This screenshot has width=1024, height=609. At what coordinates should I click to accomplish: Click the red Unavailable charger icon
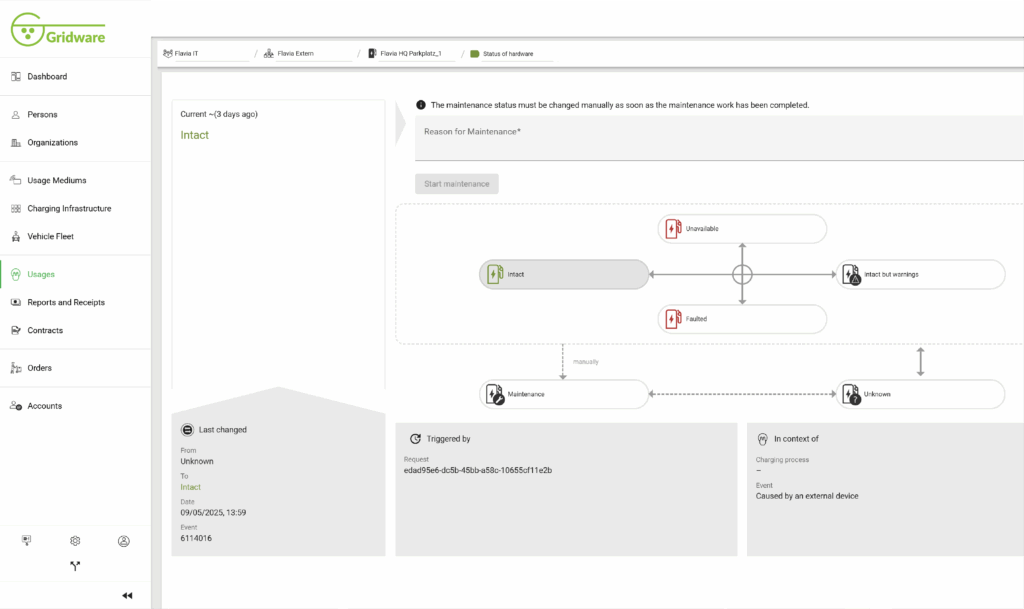pyautogui.click(x=673, y=228)
